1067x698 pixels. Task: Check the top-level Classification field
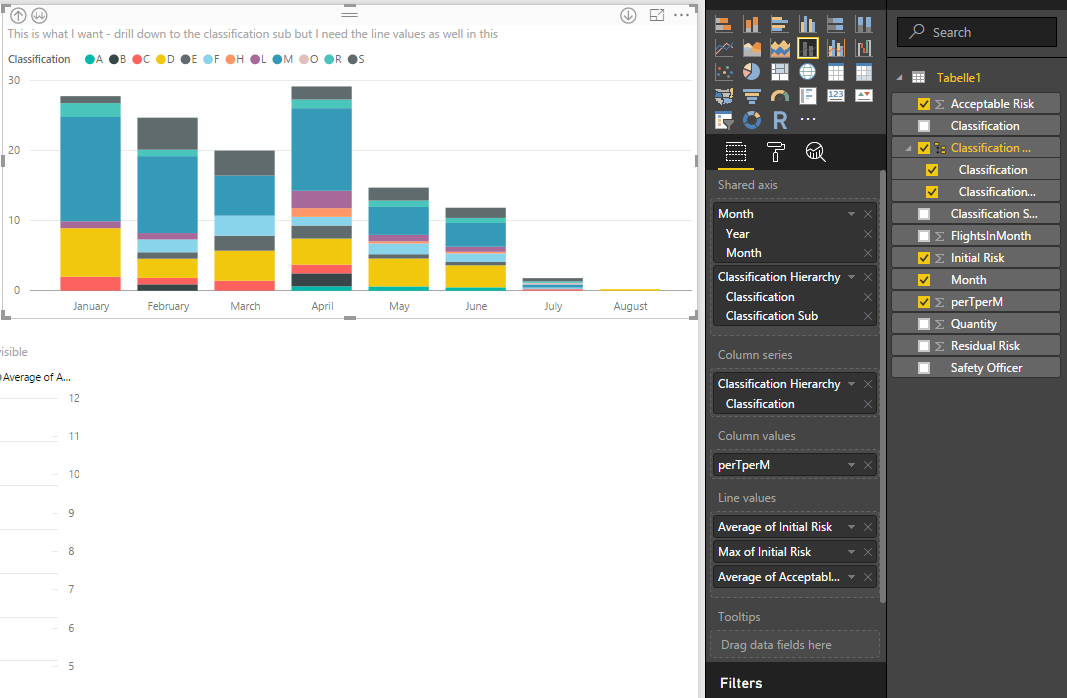923,126
